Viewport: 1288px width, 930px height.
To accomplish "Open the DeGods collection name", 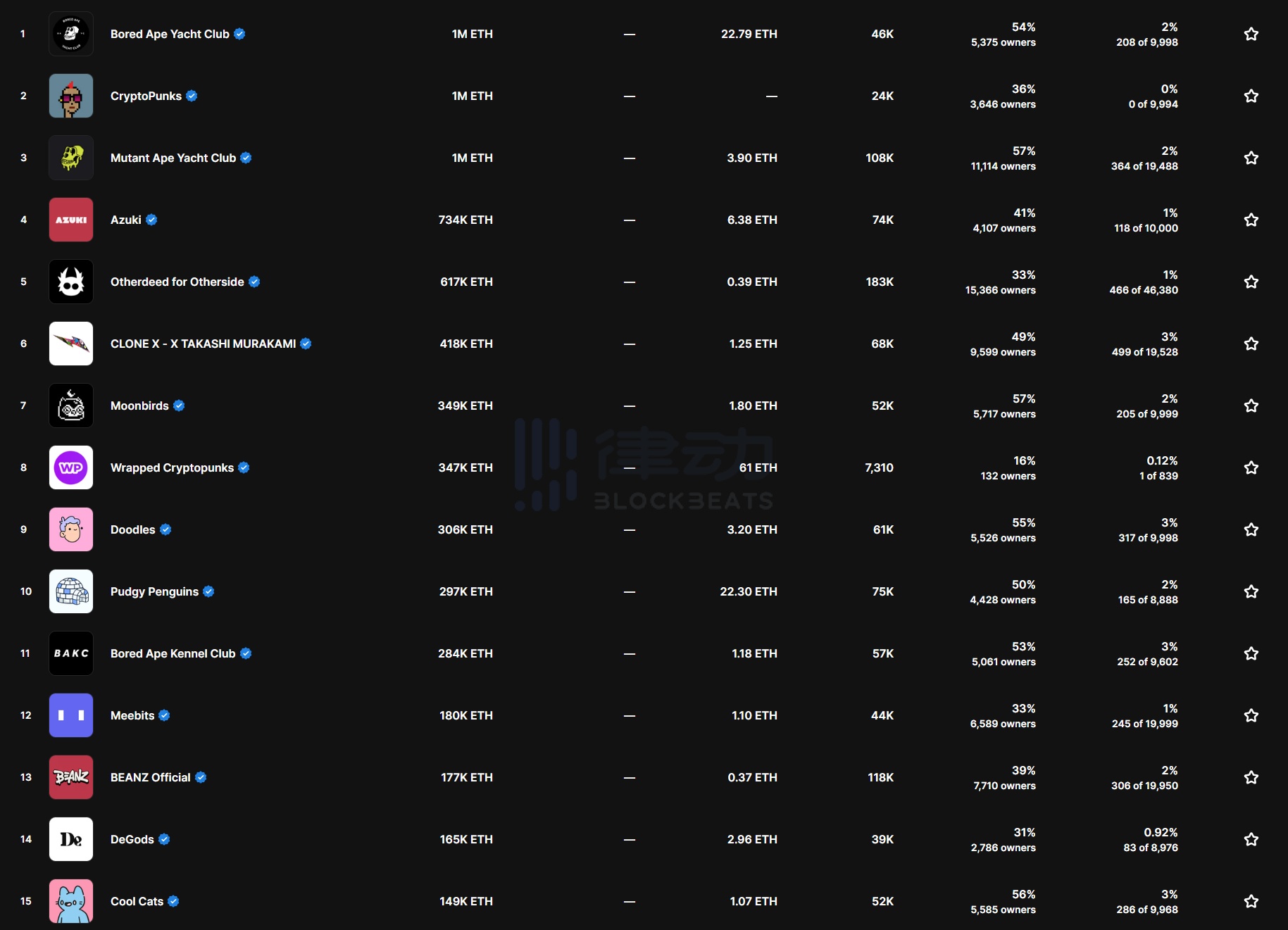I will [132, 839].
